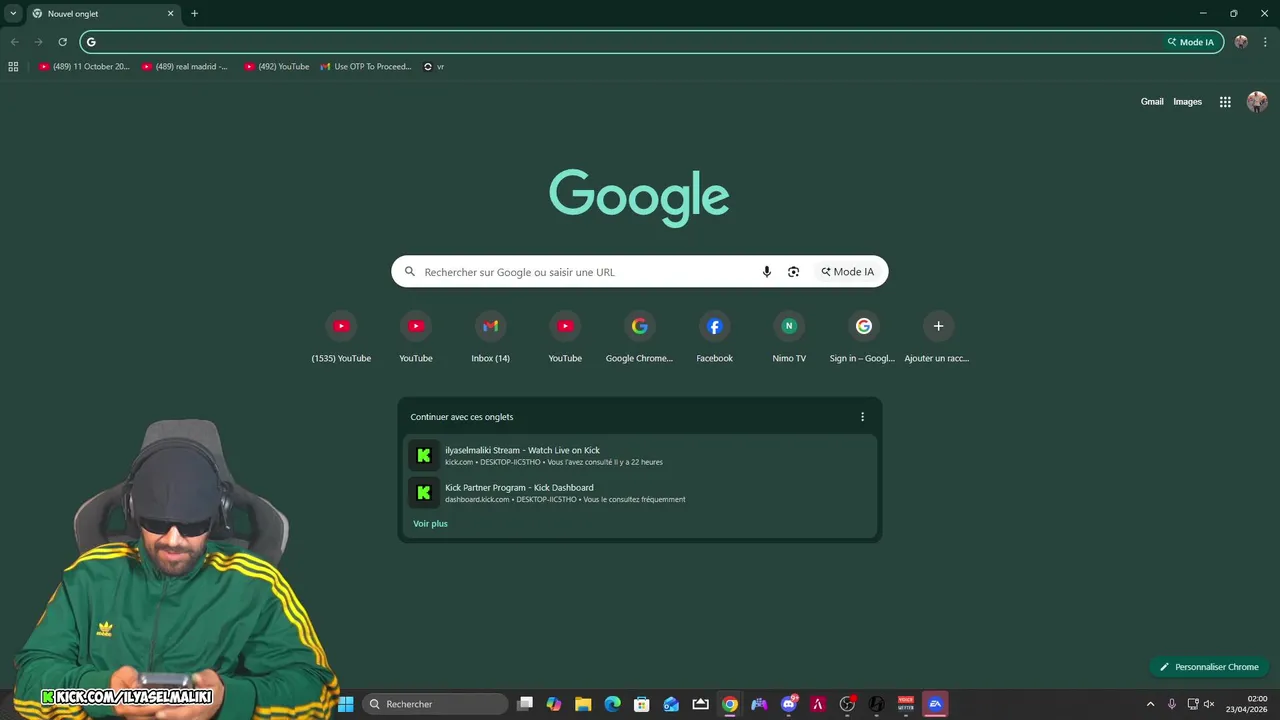Click the Google account avatar on the page

coord(1257,102)
